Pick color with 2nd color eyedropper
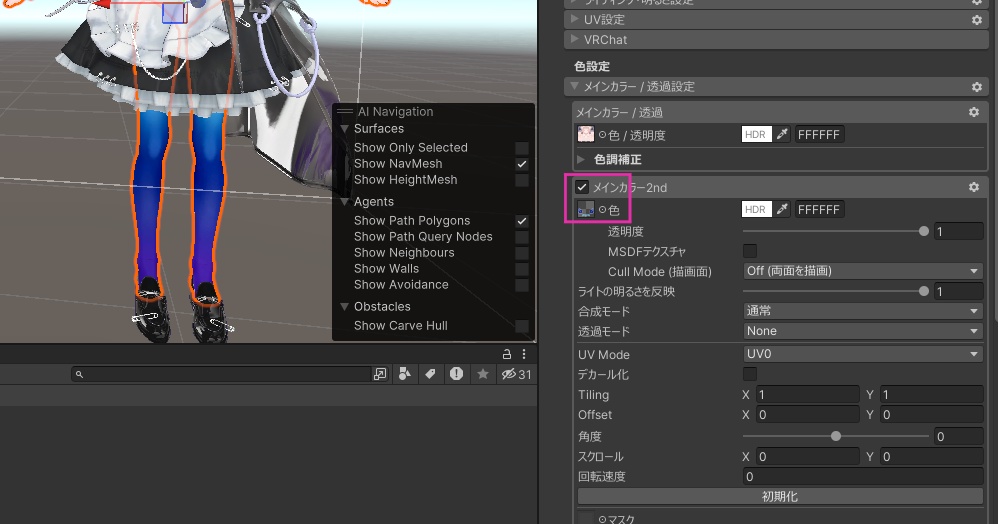 782,209
